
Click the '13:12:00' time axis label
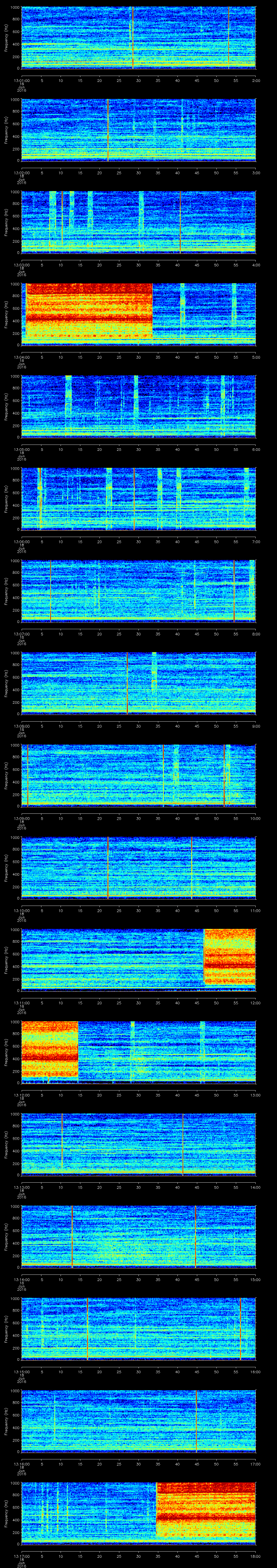[21, 1096]
